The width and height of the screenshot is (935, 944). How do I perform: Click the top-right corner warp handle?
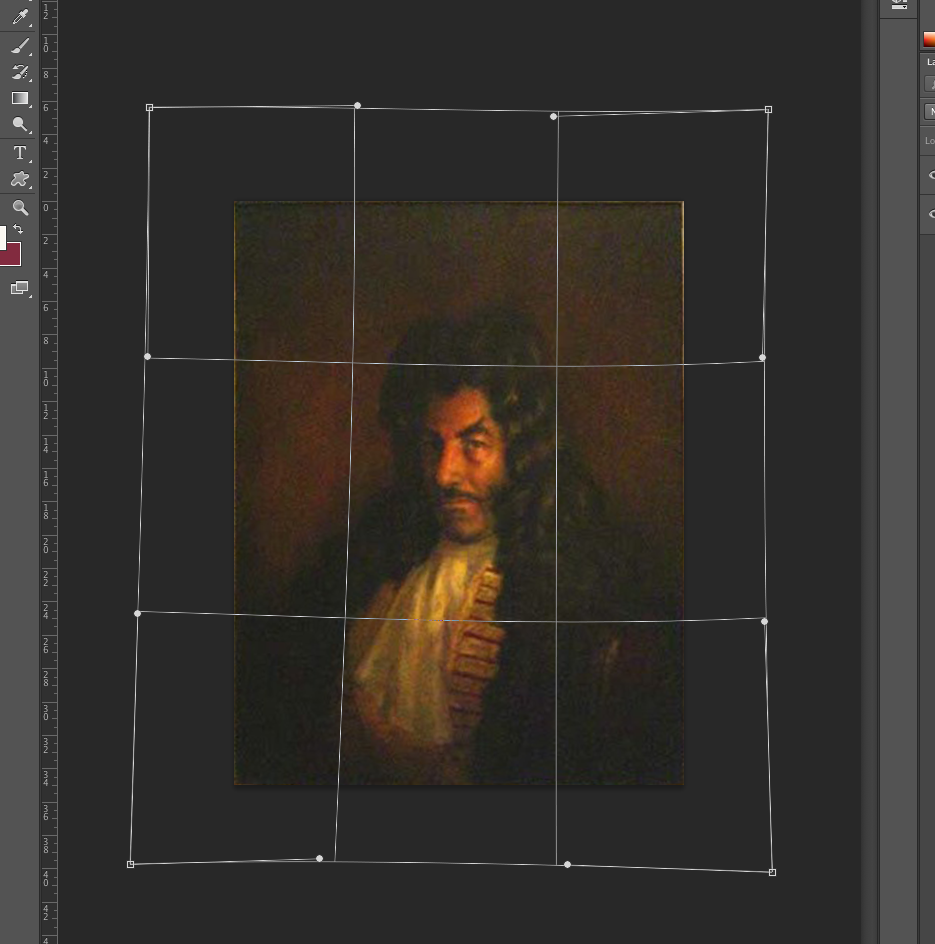768,110
